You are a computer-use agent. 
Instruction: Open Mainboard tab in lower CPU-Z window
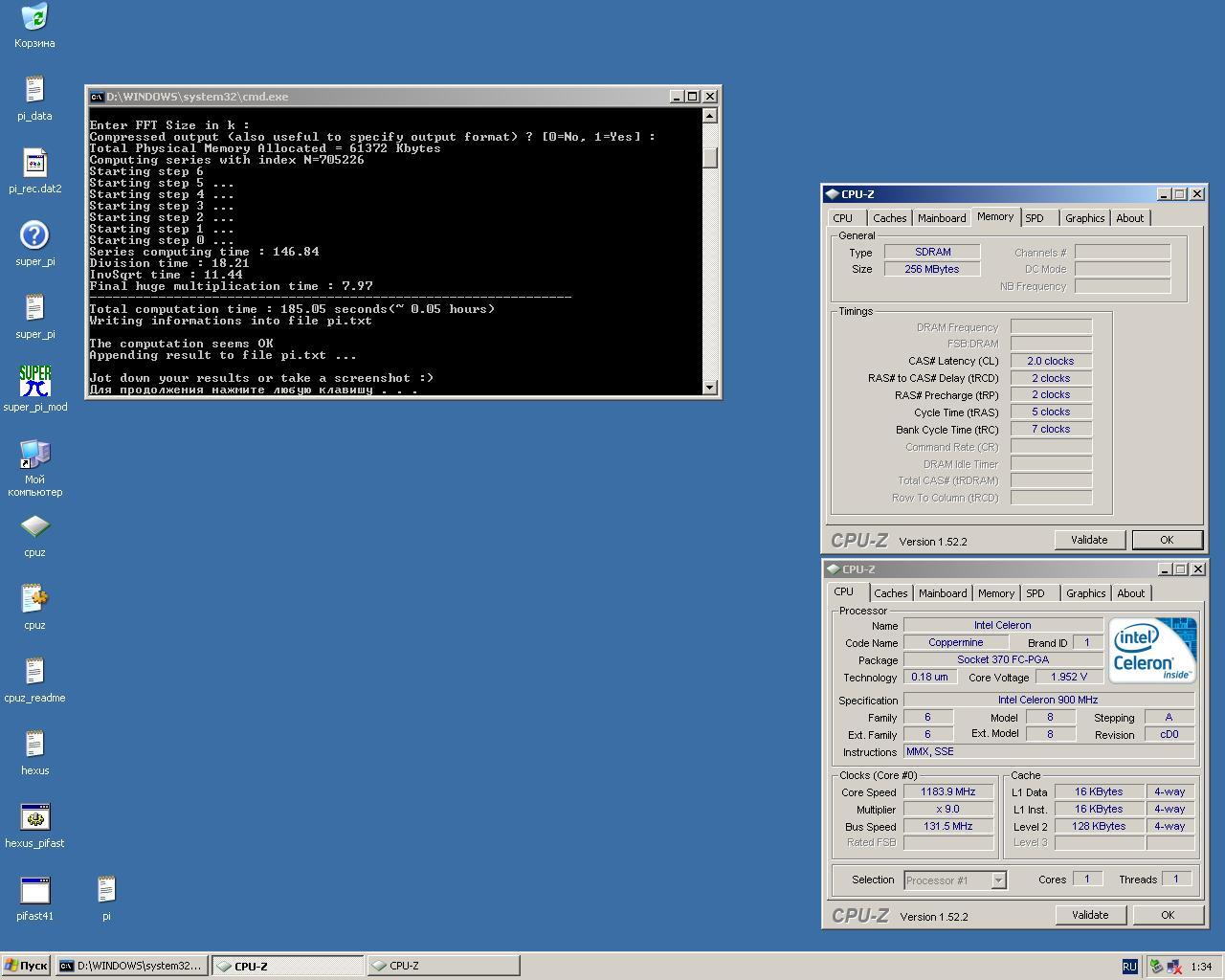[x=943, y=593]
